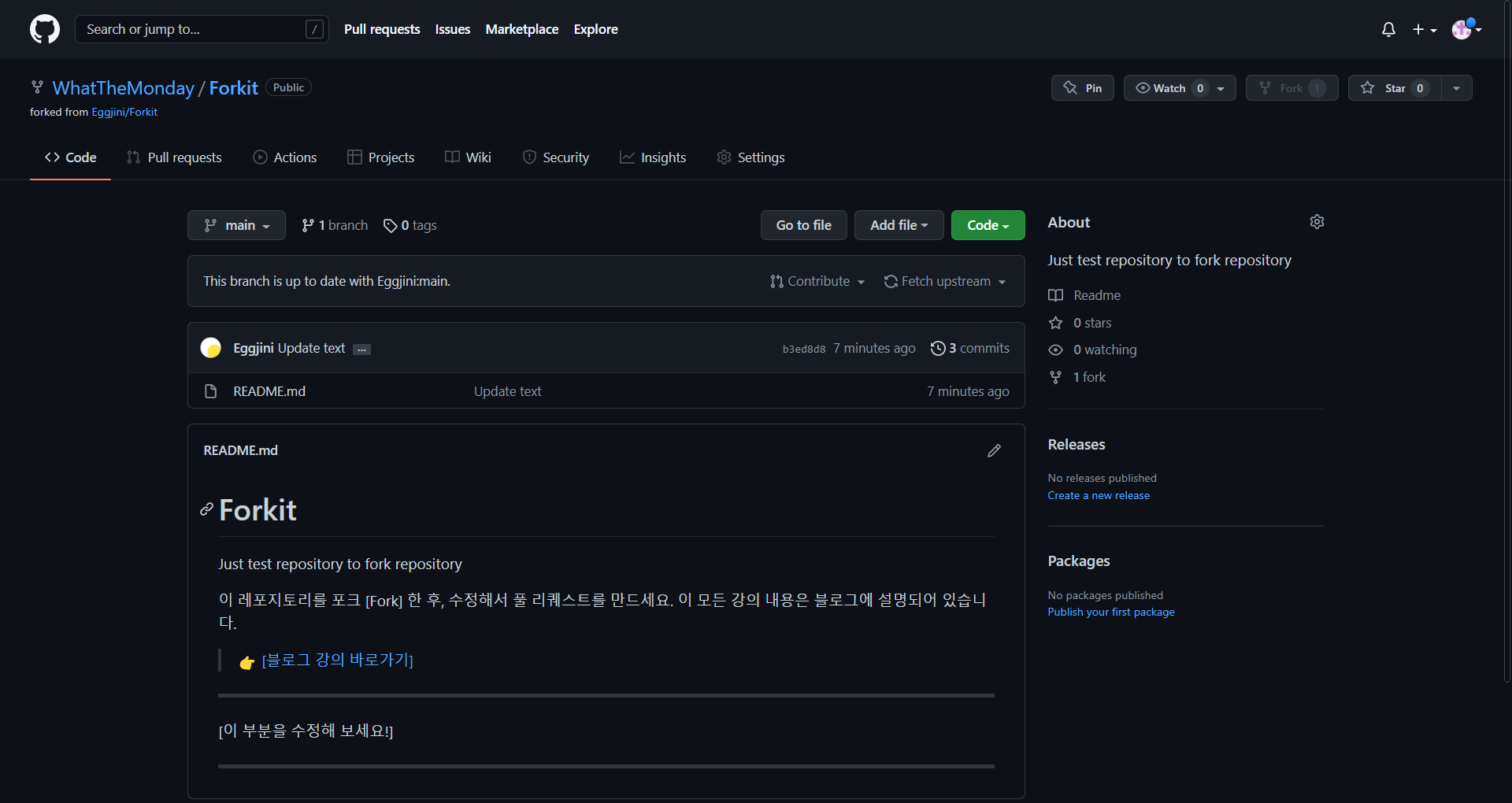View 0 watching watchers link
Screen dimensions: 1512x803
[1093, 350]
